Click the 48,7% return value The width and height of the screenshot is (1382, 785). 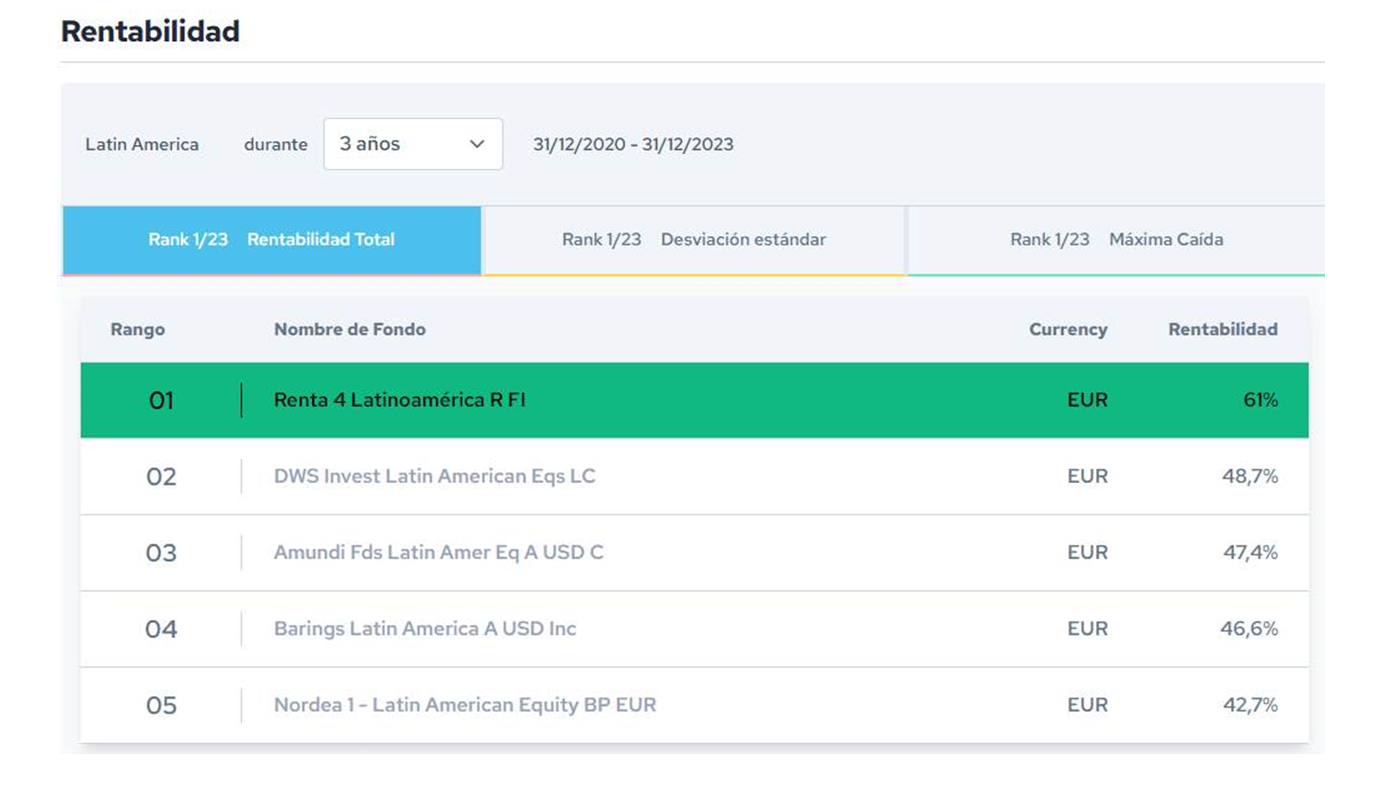[1250, 477]
